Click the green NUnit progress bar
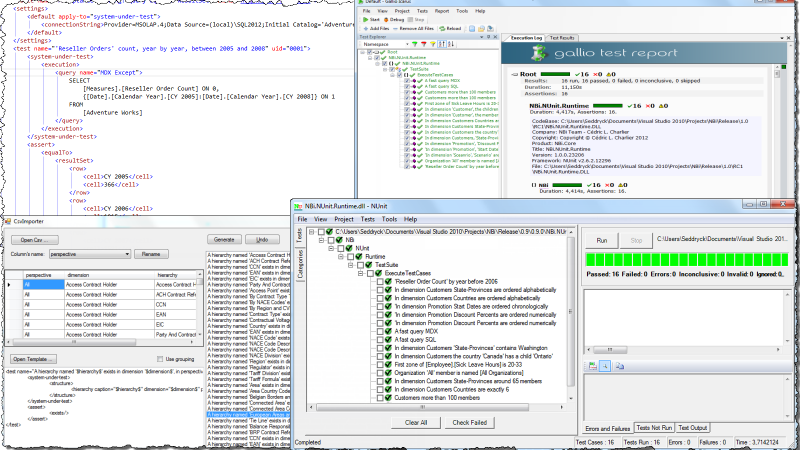The width and height of the screenshot is (800, 450). [x=687, y=260]
